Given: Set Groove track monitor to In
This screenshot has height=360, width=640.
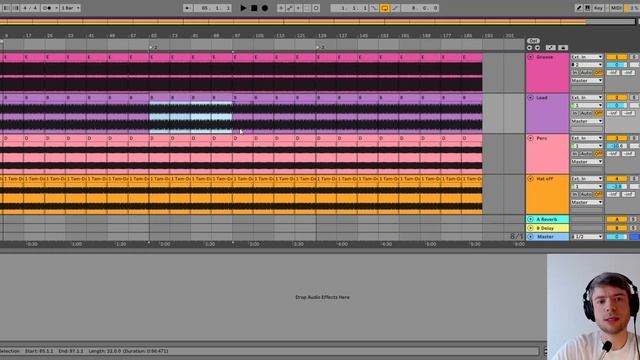Looking at the screenshot, I should (574, 72).
